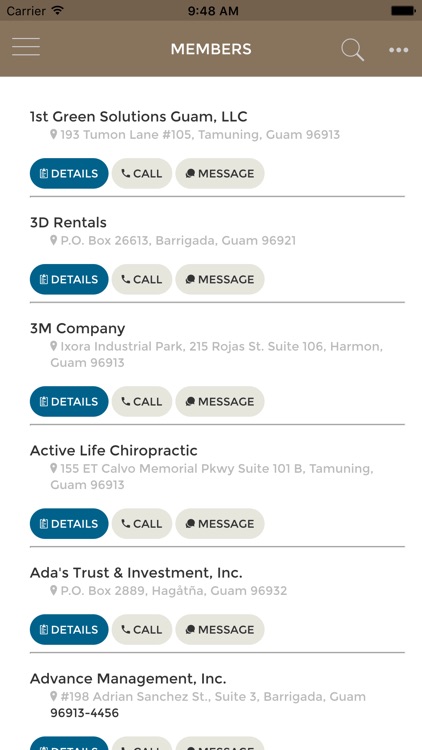
Task: Tap the search magnifier icon
Action: pos(353,50)
